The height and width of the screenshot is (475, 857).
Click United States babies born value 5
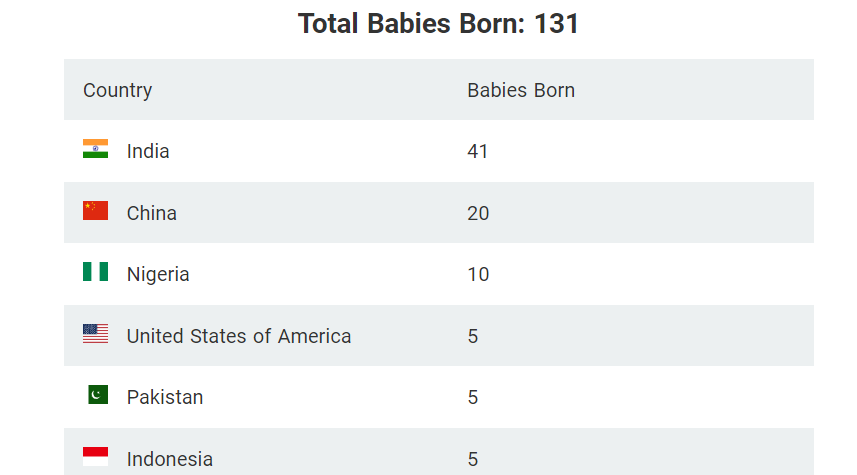click(473, 336)
